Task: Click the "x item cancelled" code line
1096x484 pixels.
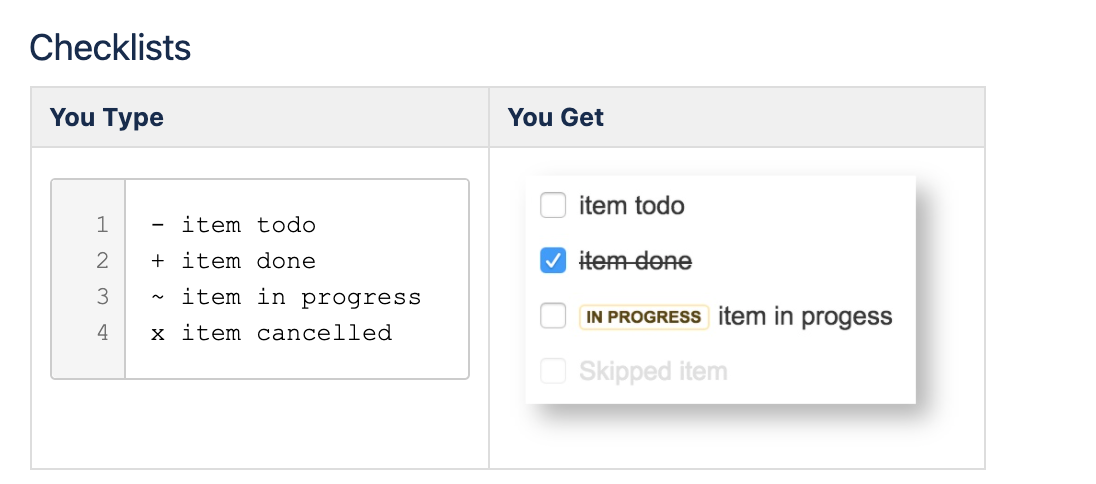Action: click(x=271, y=333)
